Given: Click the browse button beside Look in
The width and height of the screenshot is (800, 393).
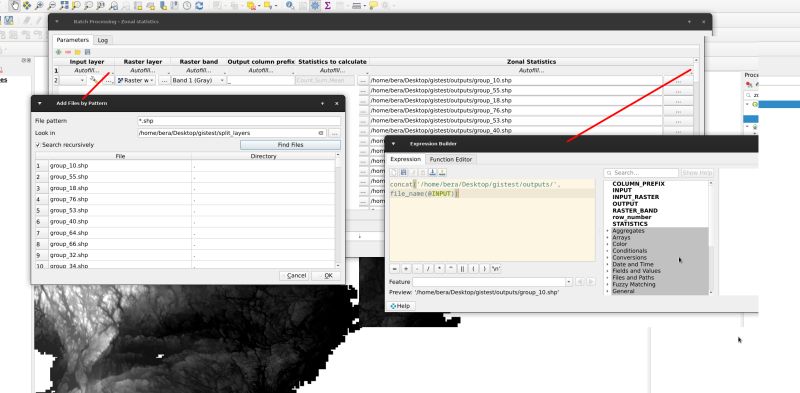Looking at the screenshot, I should click(x=334, y=133).
